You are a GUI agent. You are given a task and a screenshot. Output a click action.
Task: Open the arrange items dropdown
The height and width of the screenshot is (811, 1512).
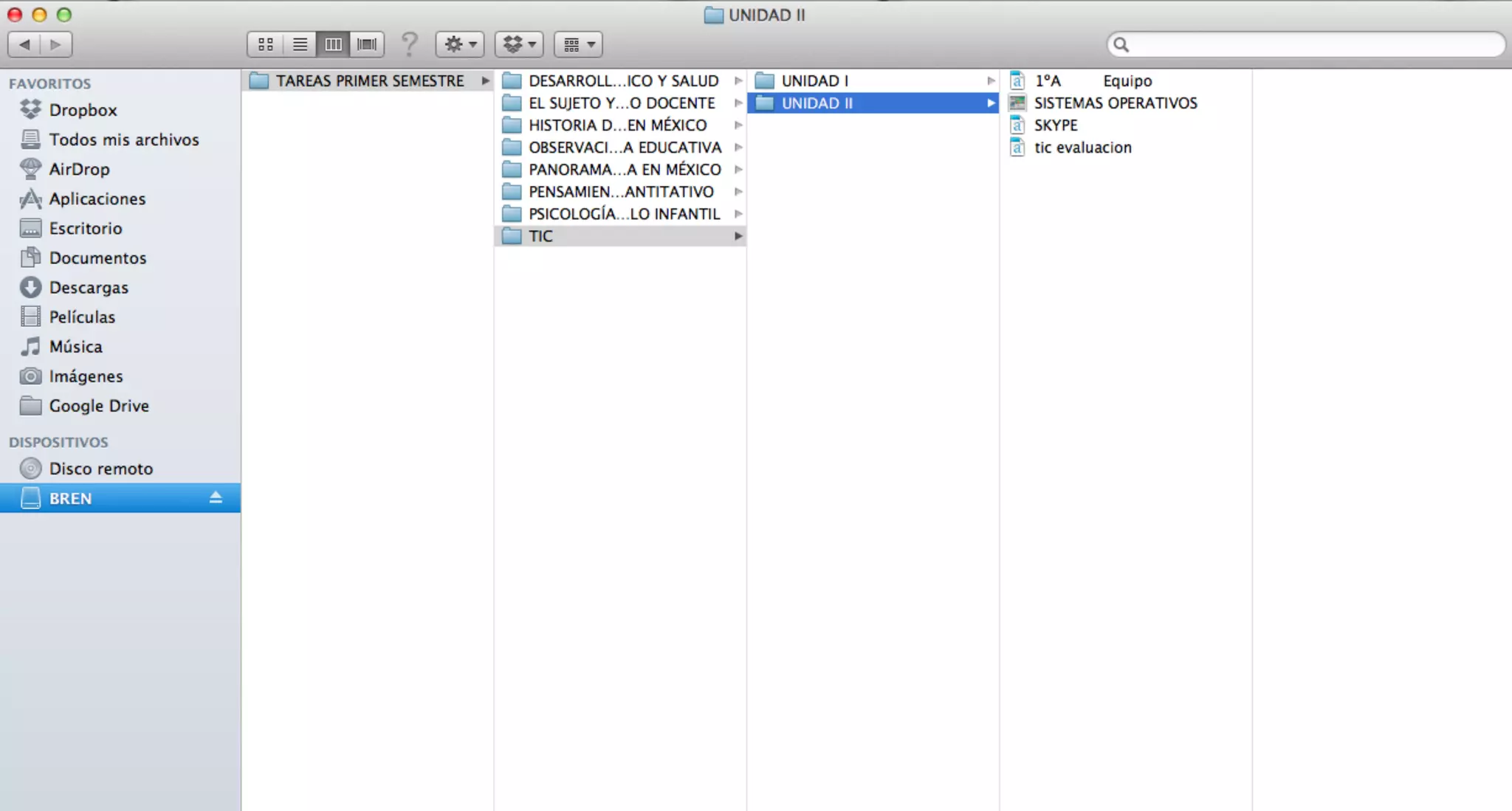578,45
